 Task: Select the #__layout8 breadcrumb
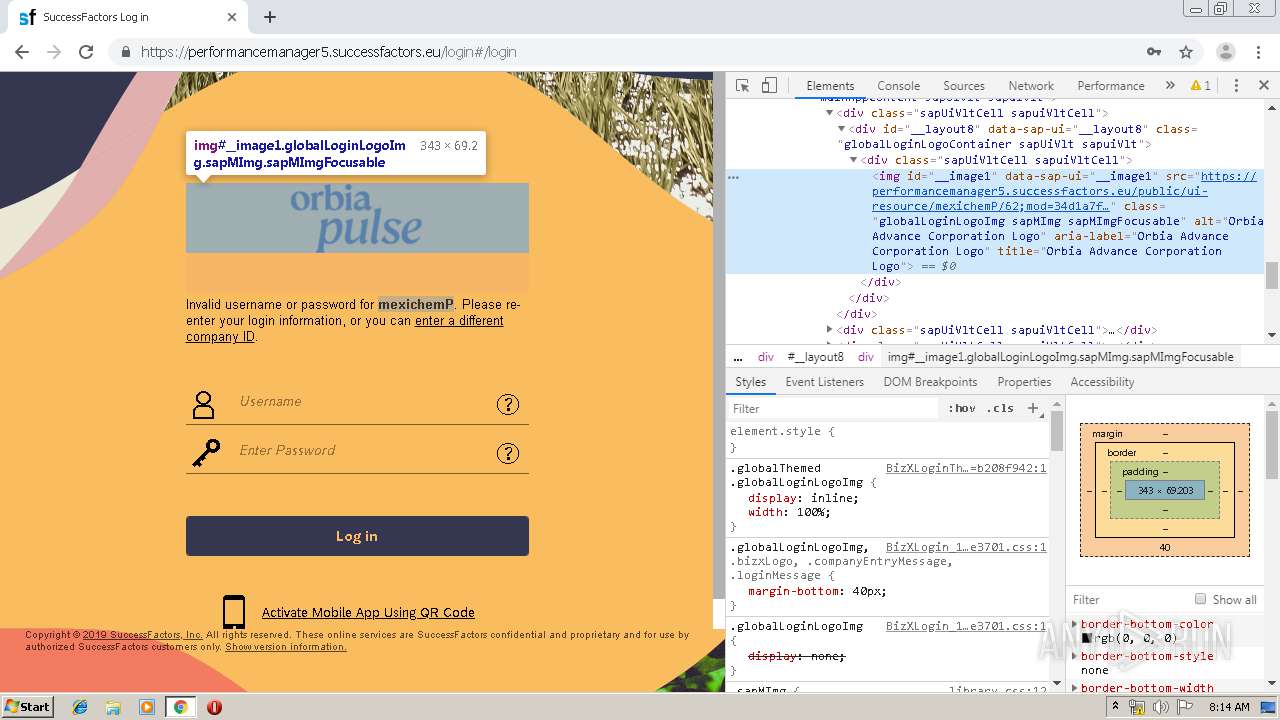coord(815,357)
